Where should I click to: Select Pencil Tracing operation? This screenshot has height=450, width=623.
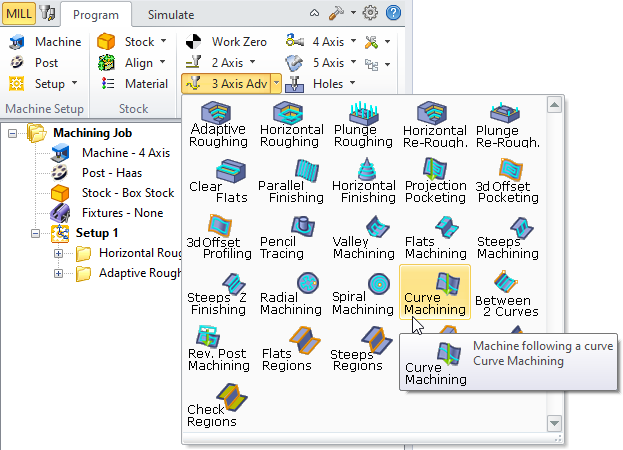pyautogui.click(x=290, y=233)
